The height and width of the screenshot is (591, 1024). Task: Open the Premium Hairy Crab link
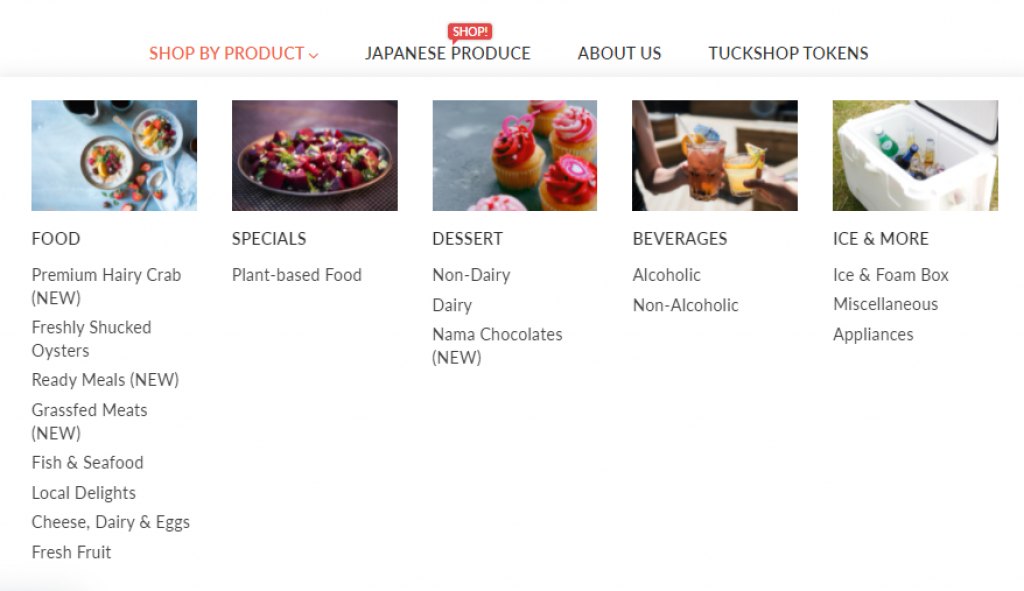(106, 286)
